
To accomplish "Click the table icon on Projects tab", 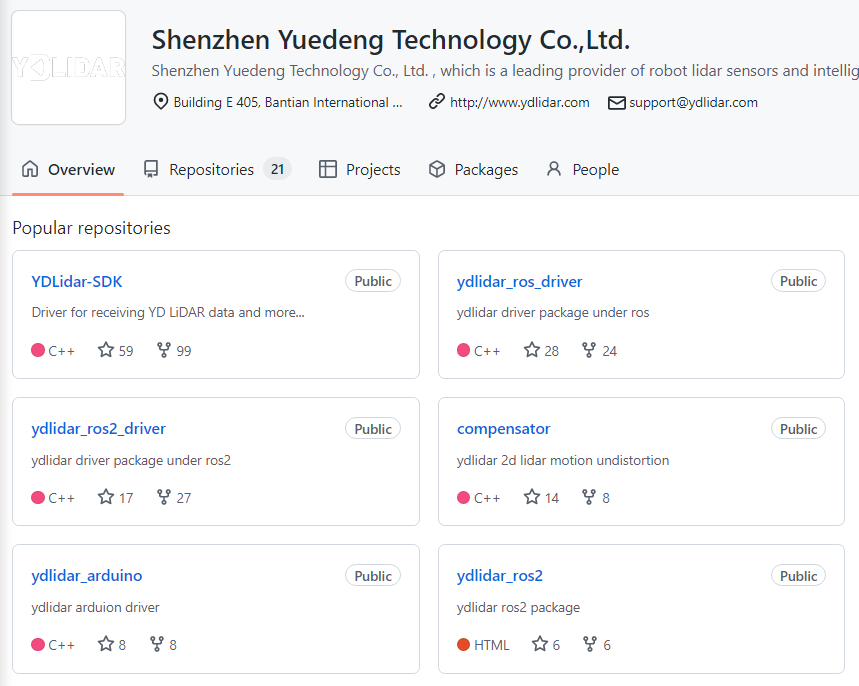I will 328,169.
